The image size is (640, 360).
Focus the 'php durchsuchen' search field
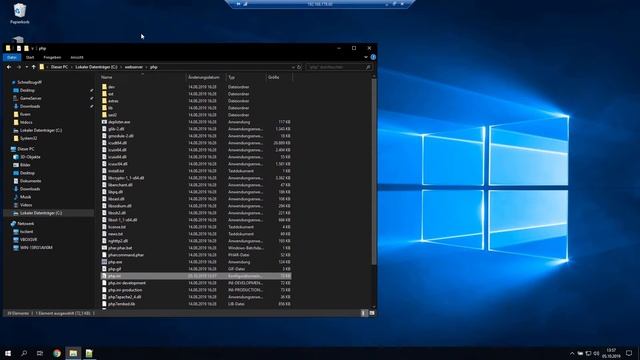[335, 67]
